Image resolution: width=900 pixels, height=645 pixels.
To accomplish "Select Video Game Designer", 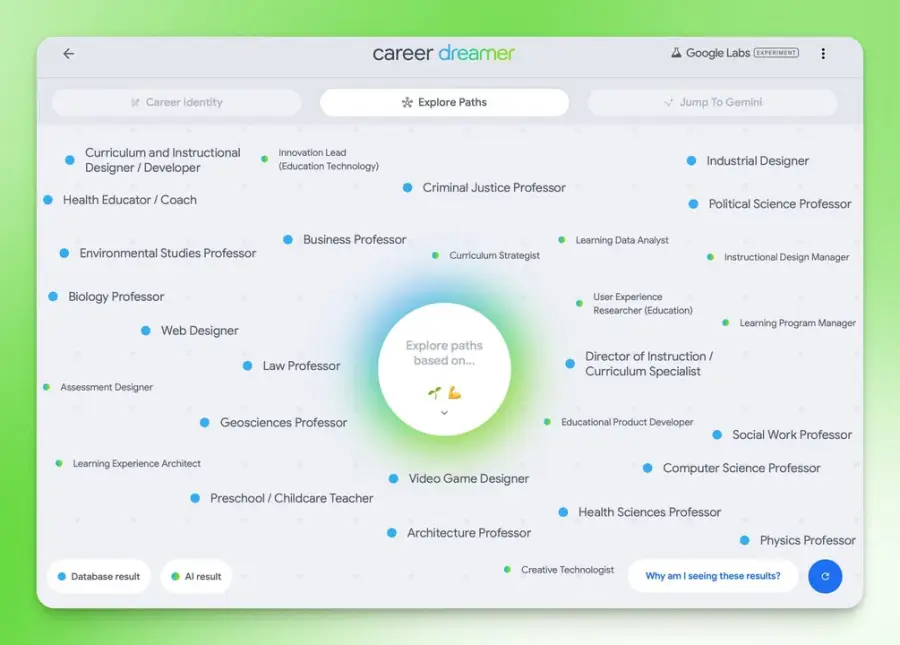I will (459, 479).
